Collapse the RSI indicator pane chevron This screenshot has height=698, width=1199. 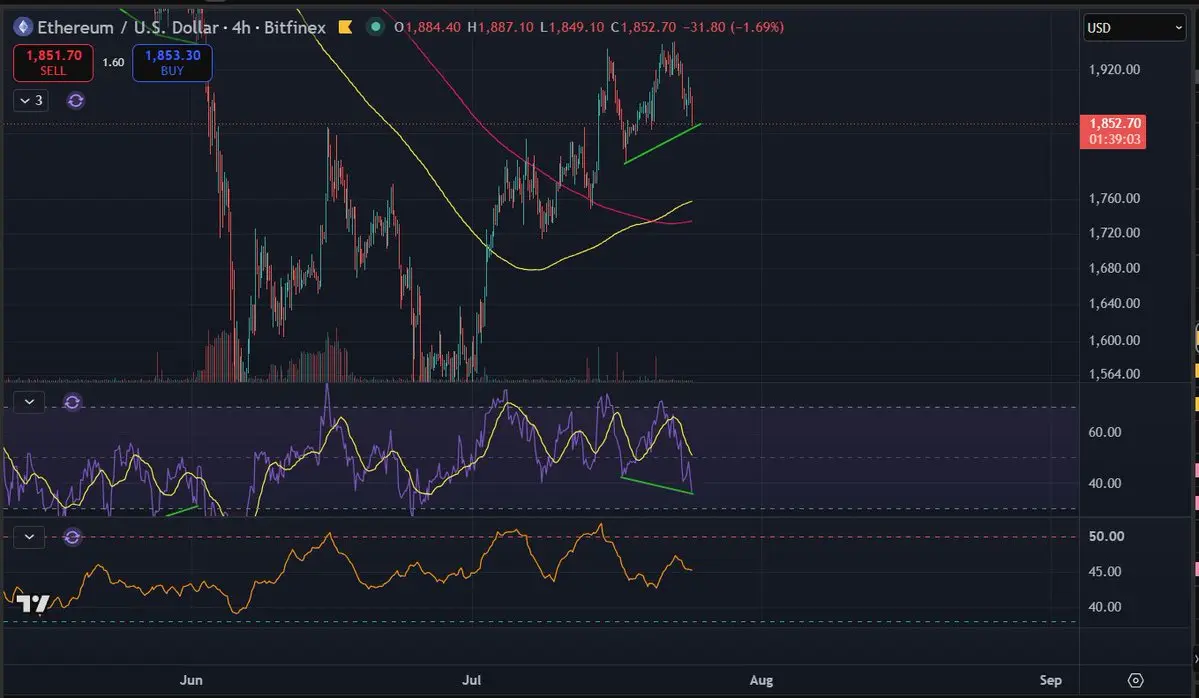coord(29,402)
